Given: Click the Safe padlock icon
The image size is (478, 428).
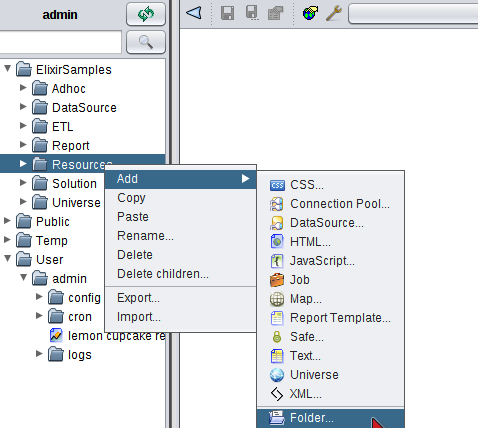Looking at the screenshot, I should pos(277,337).
